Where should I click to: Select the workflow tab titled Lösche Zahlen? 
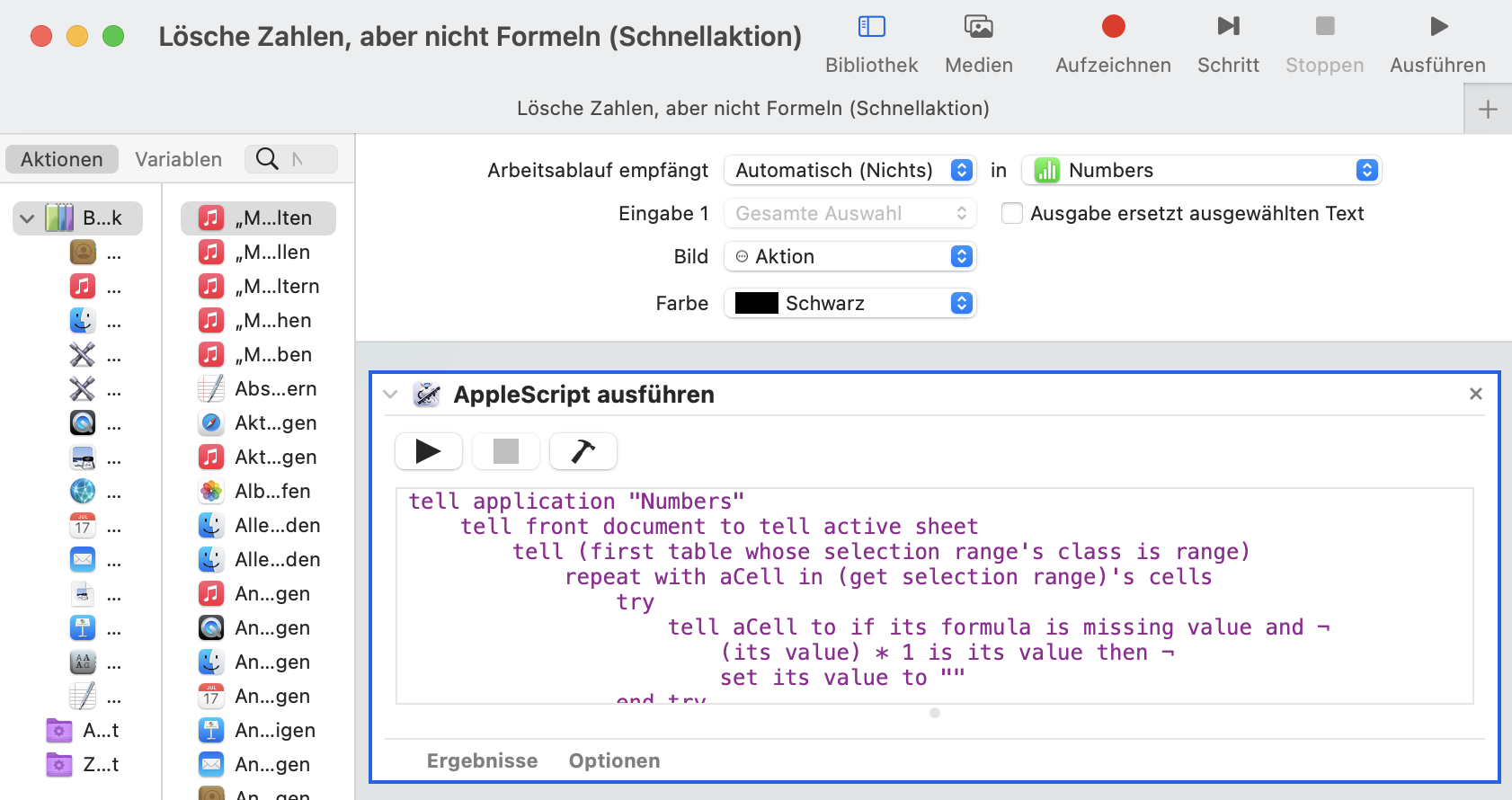point(753,109)
